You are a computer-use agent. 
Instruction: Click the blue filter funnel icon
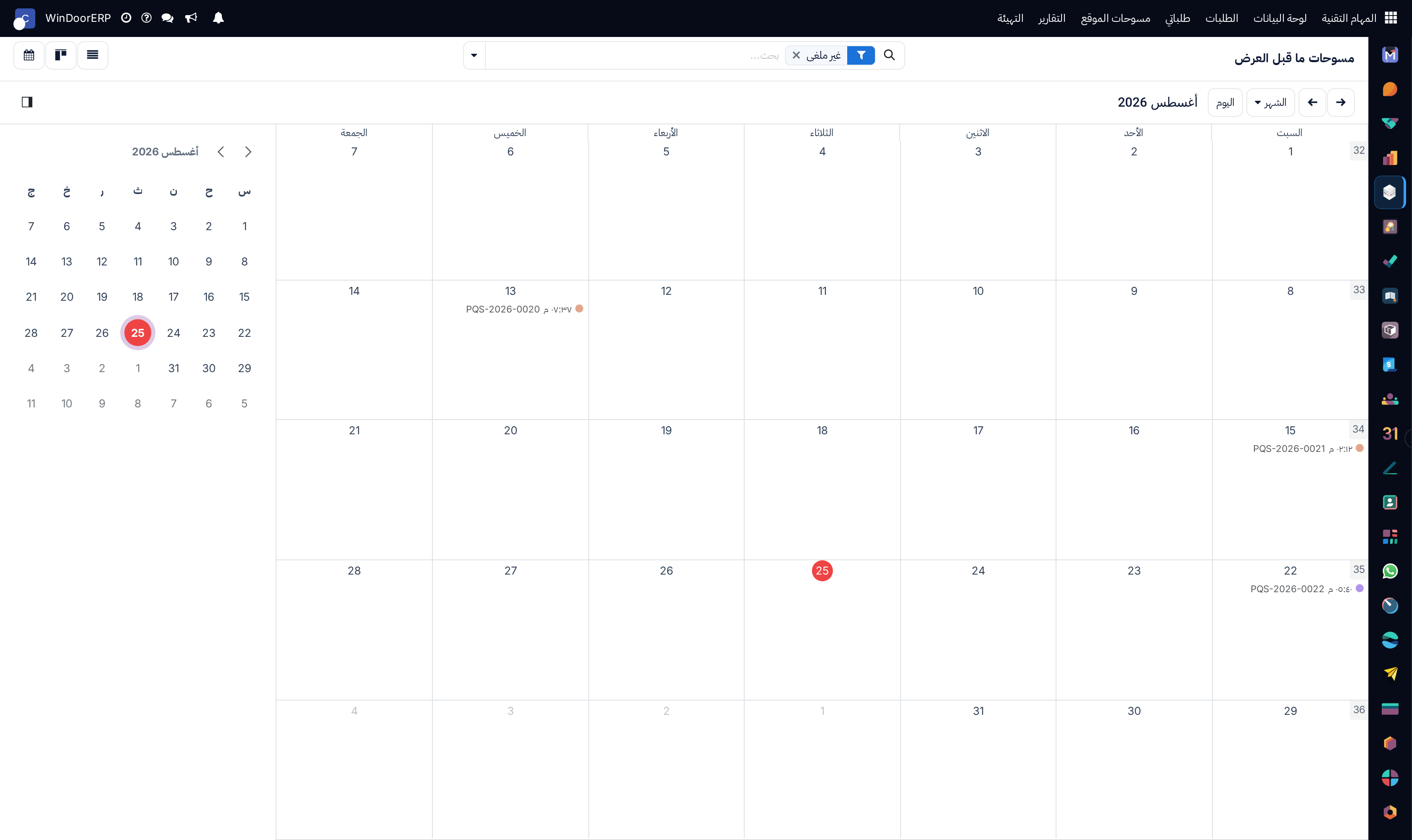point(861,55)
